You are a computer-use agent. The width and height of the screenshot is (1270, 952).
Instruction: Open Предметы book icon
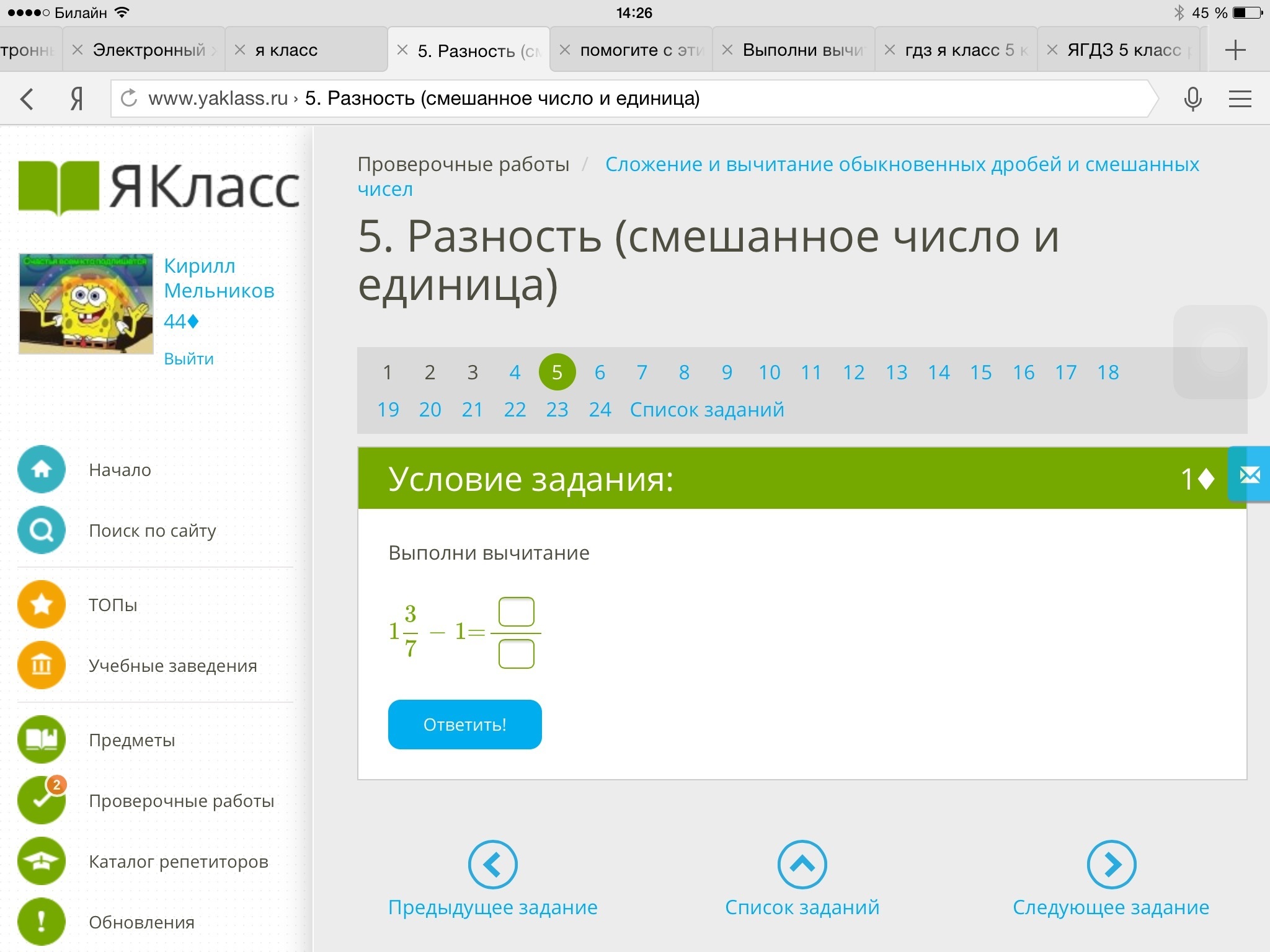[x=42, y=739]
